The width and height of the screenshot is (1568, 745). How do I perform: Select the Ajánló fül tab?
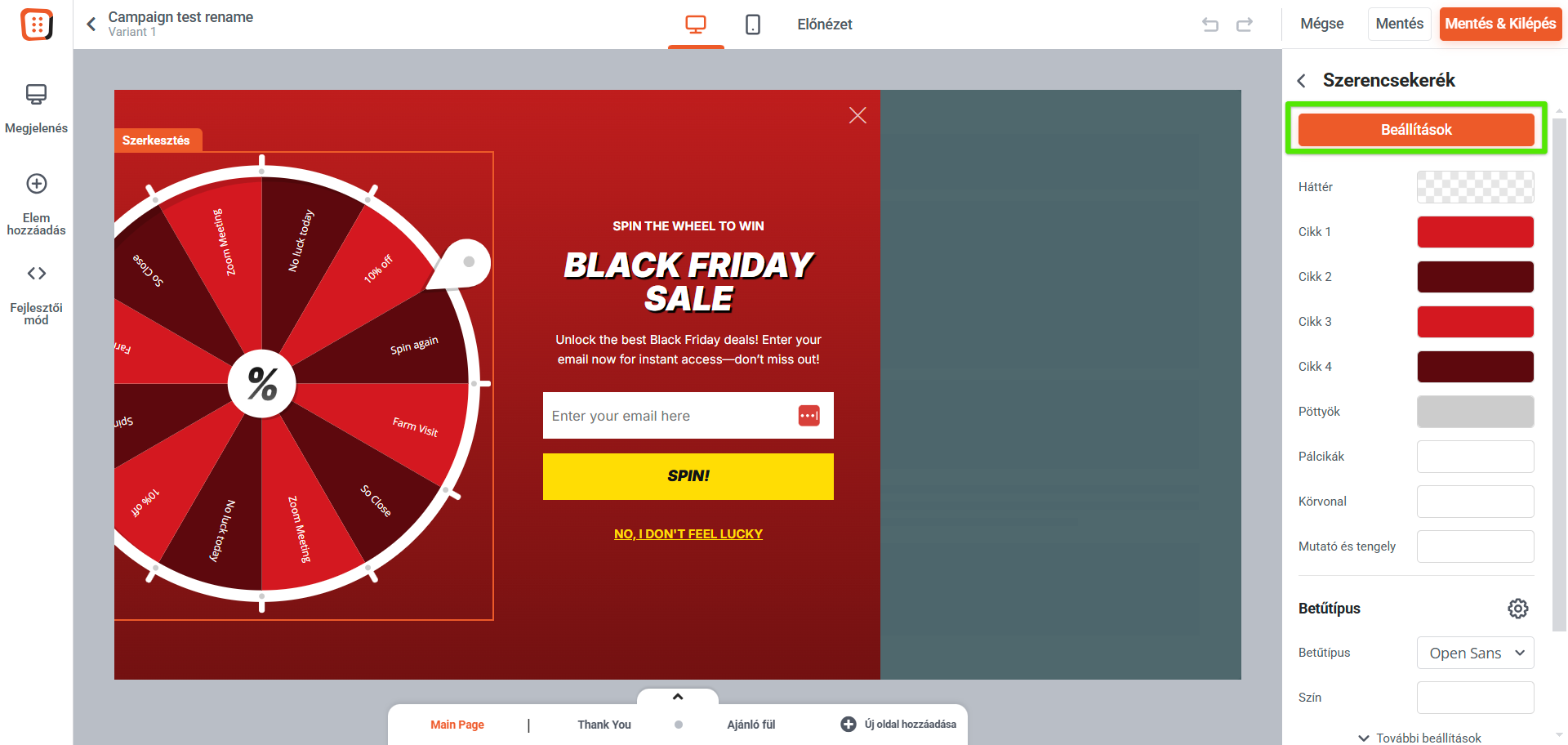click(x=751, y=725)
